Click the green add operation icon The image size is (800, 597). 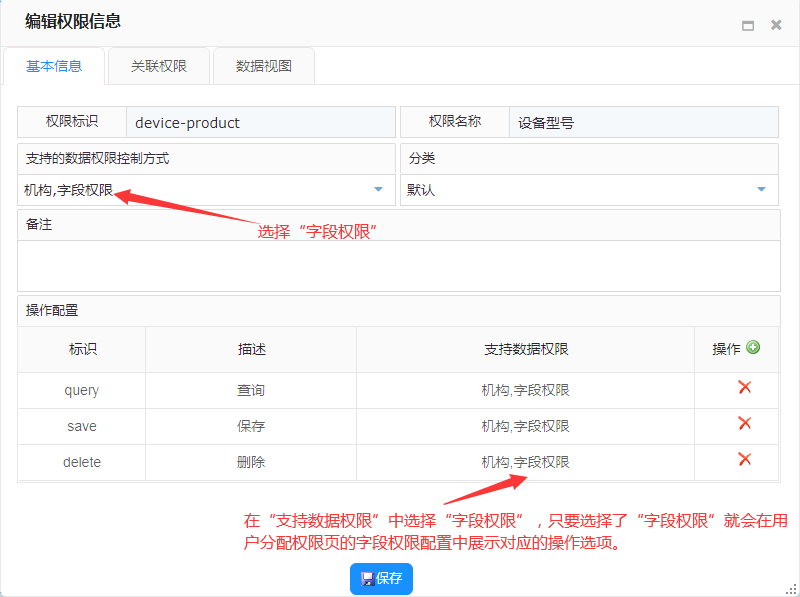point(753,348)
